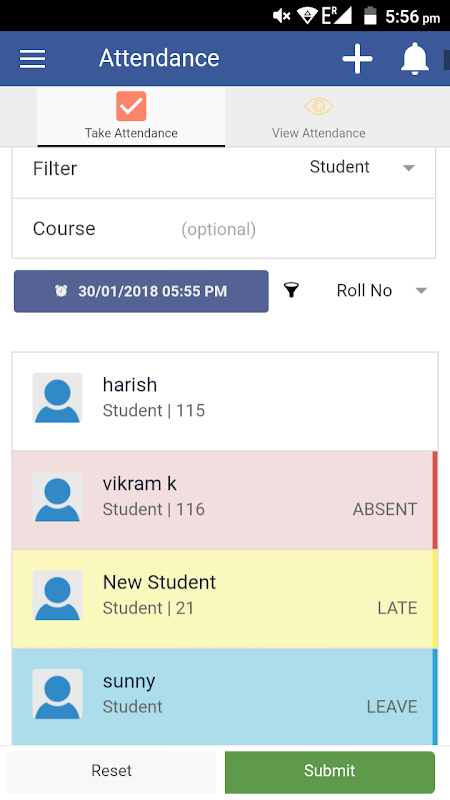The width and height of the screenshot is (450, 800).
Task: Open the Course optional selector
Action: (x=223, y=229)
